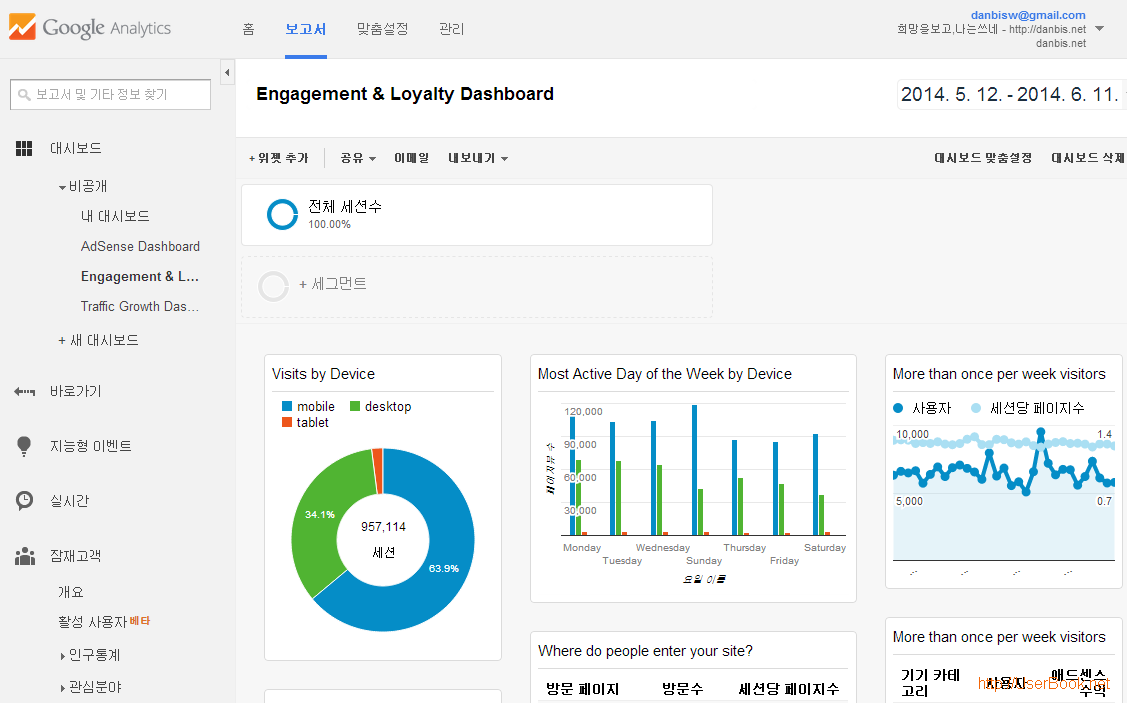Open the 대시보드 panel grid icon
1127x703 pixels.
(24, 148)
